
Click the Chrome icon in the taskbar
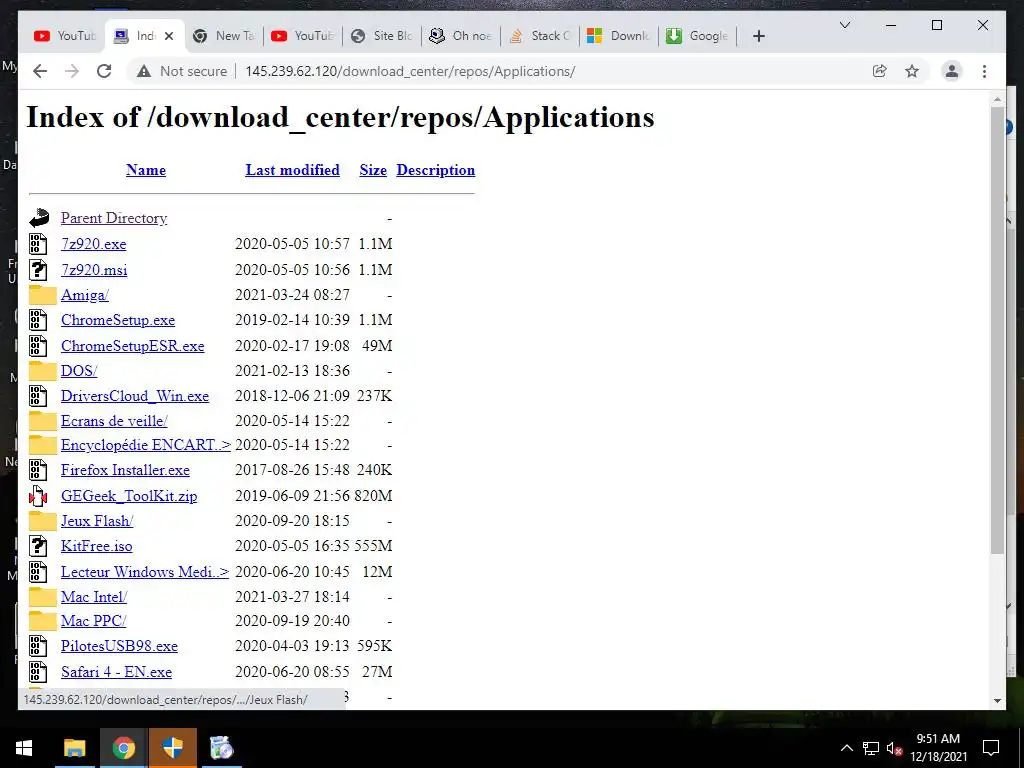[x=123, y=748]
